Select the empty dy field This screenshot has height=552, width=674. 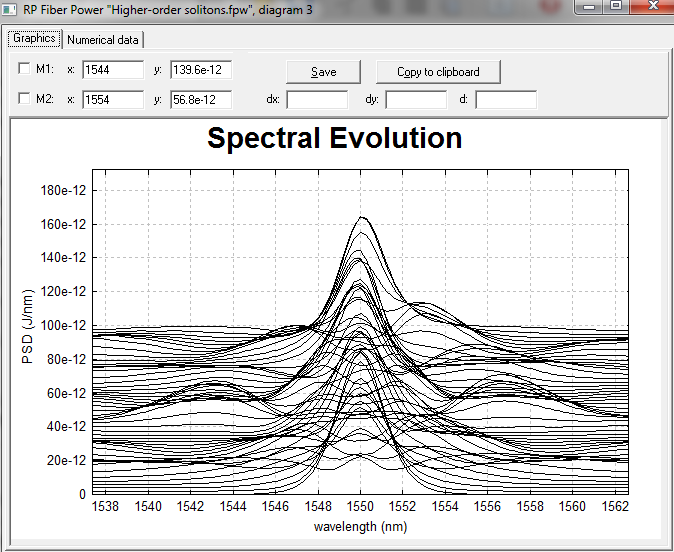(x=415, y=100)
